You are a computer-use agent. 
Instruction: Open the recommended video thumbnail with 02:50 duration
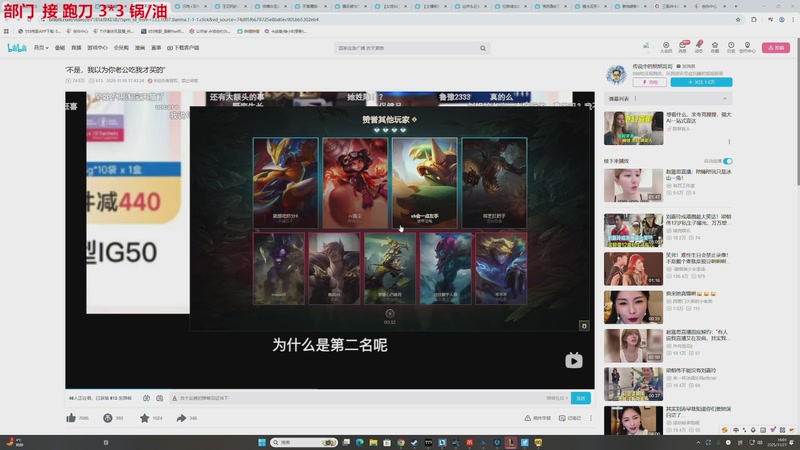point(633,345)
